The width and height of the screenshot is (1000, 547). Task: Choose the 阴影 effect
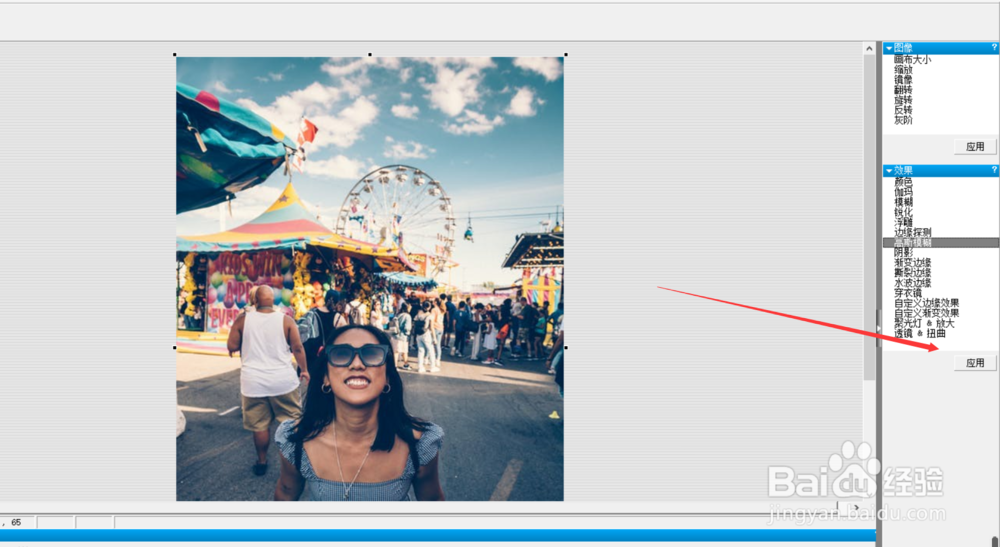pyautogui.click(x=903, y=253)
